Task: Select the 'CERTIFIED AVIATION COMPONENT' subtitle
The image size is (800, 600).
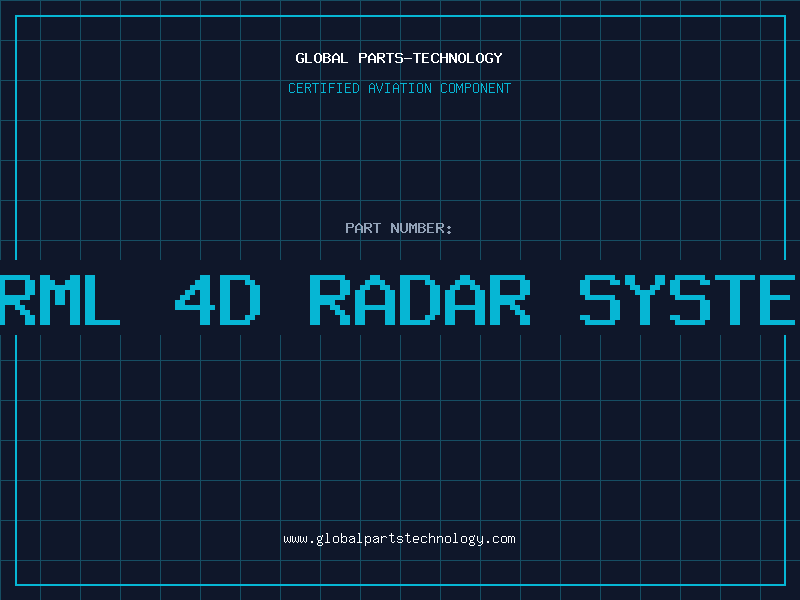Action: coord(399,88)
